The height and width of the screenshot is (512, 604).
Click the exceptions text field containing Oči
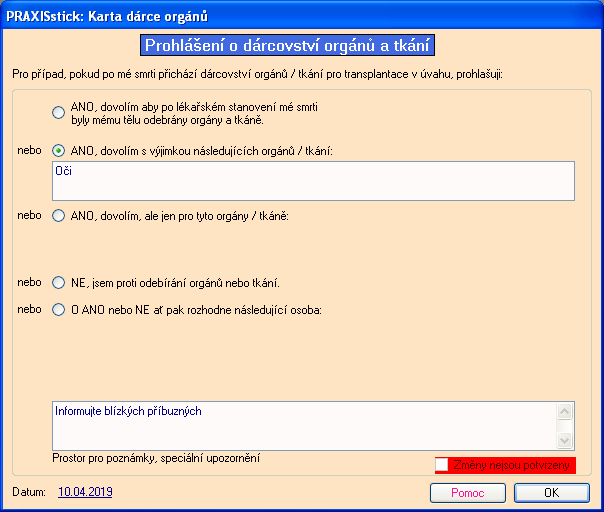[313, 181]
